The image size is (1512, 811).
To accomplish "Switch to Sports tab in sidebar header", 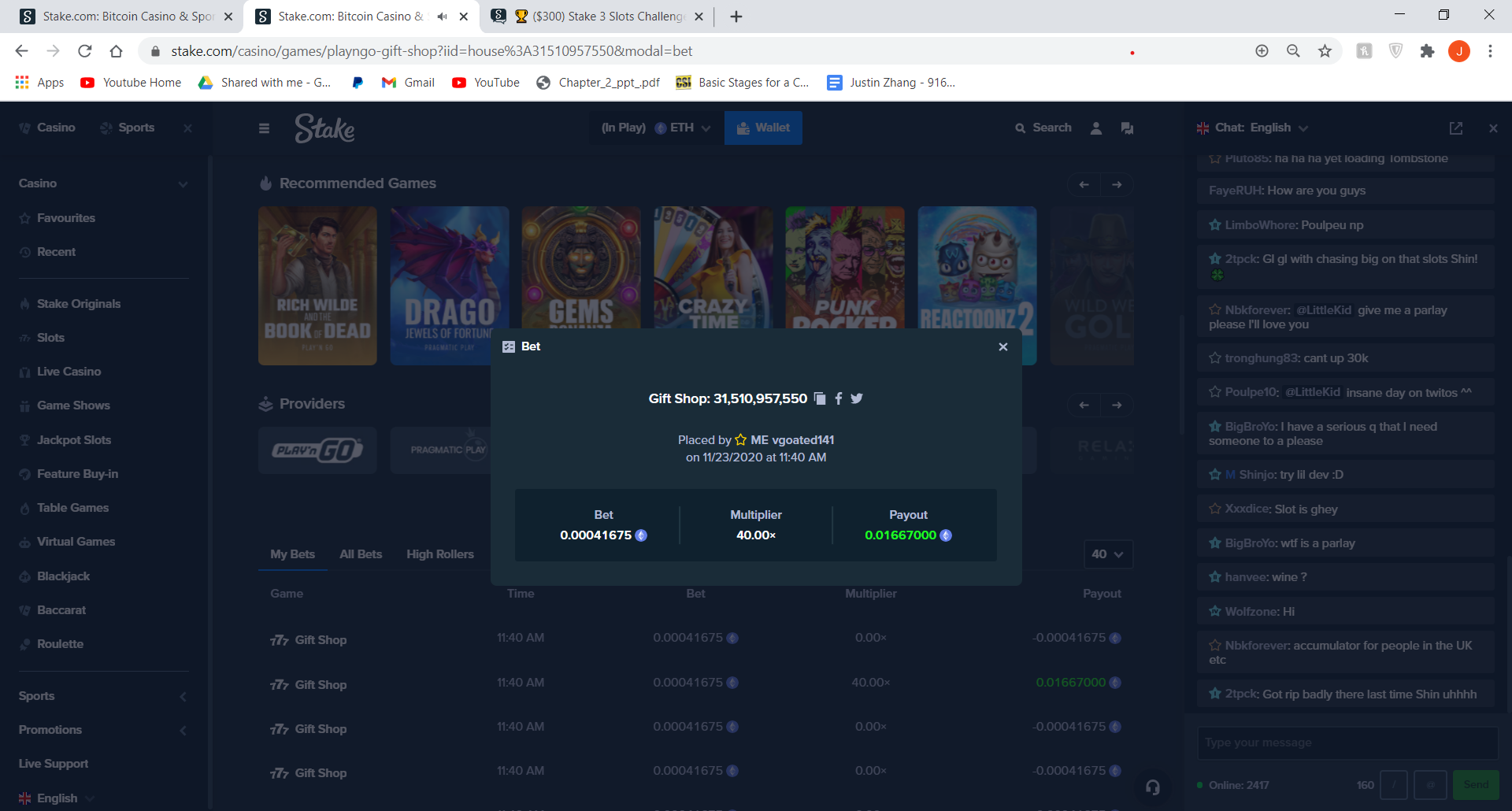I will [x=128, y=128].
